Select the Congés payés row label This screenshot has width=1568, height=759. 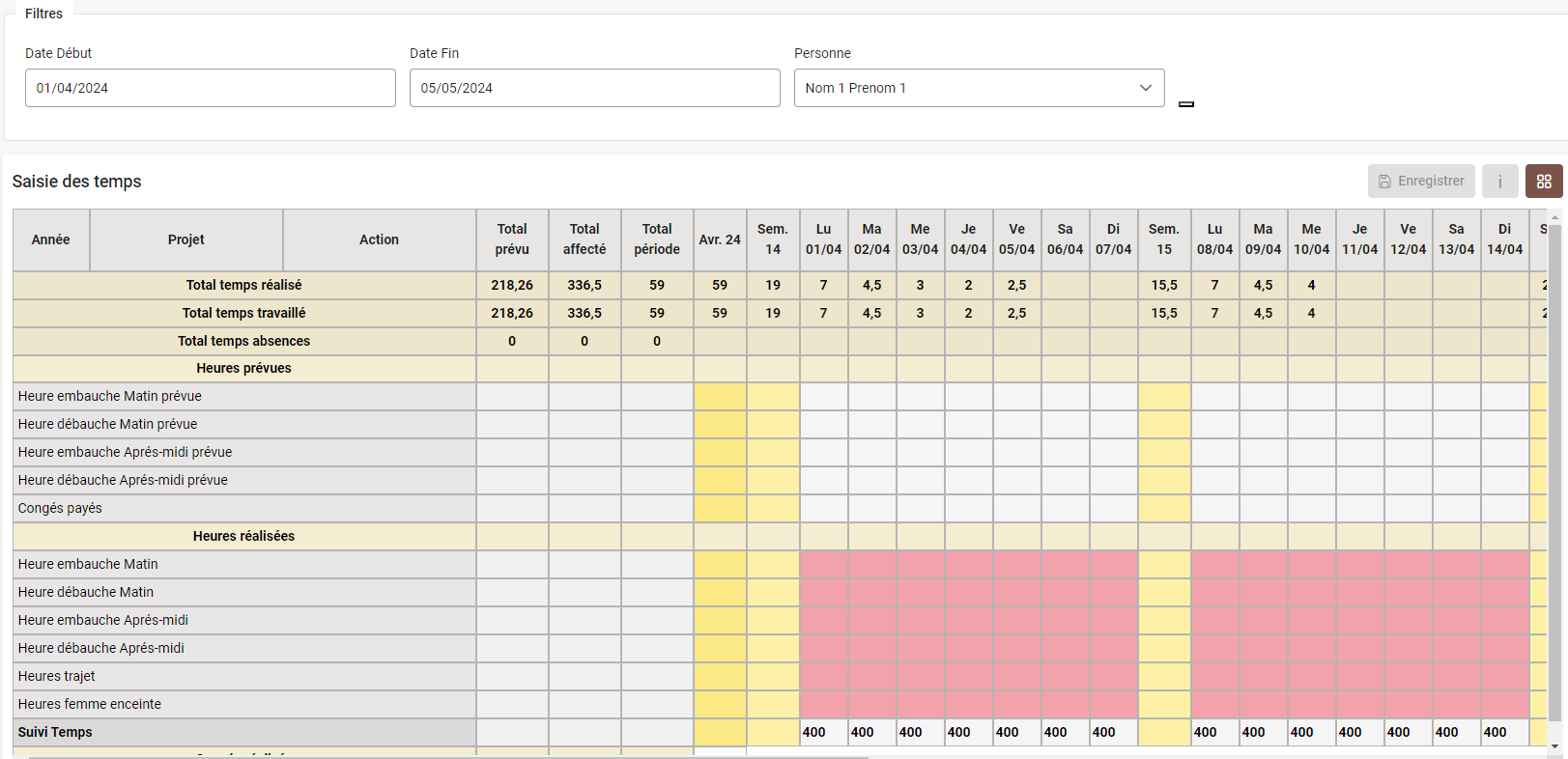[60, 509]
